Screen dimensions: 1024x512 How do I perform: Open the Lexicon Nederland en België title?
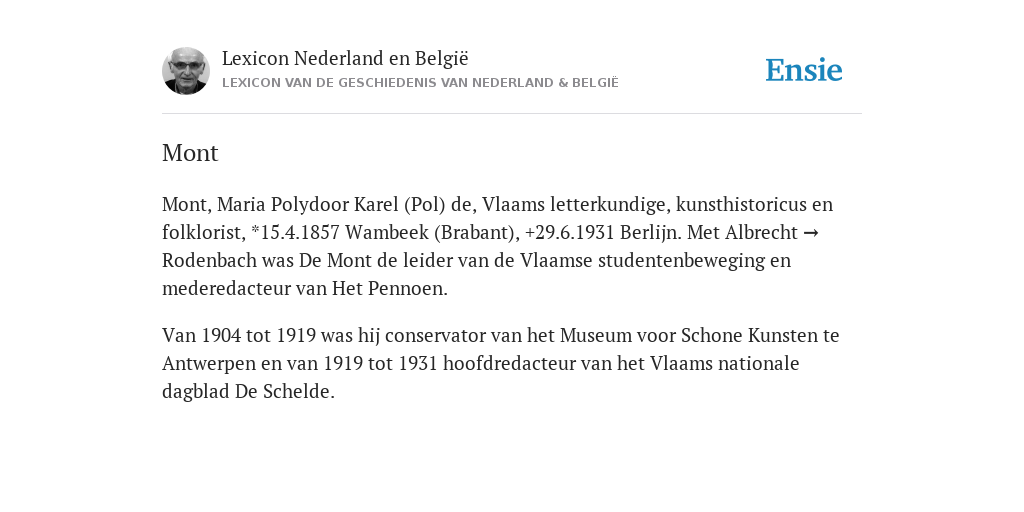click(x=345, y=58)
